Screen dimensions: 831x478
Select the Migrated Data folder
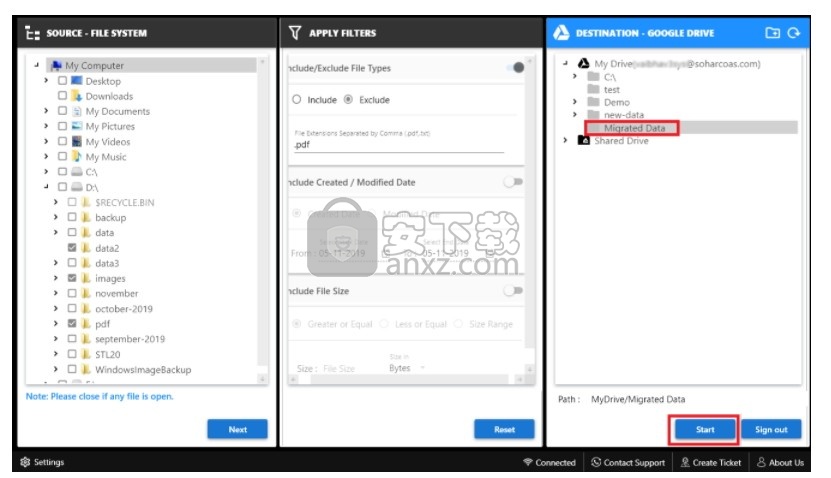click(x=634, y=128)
